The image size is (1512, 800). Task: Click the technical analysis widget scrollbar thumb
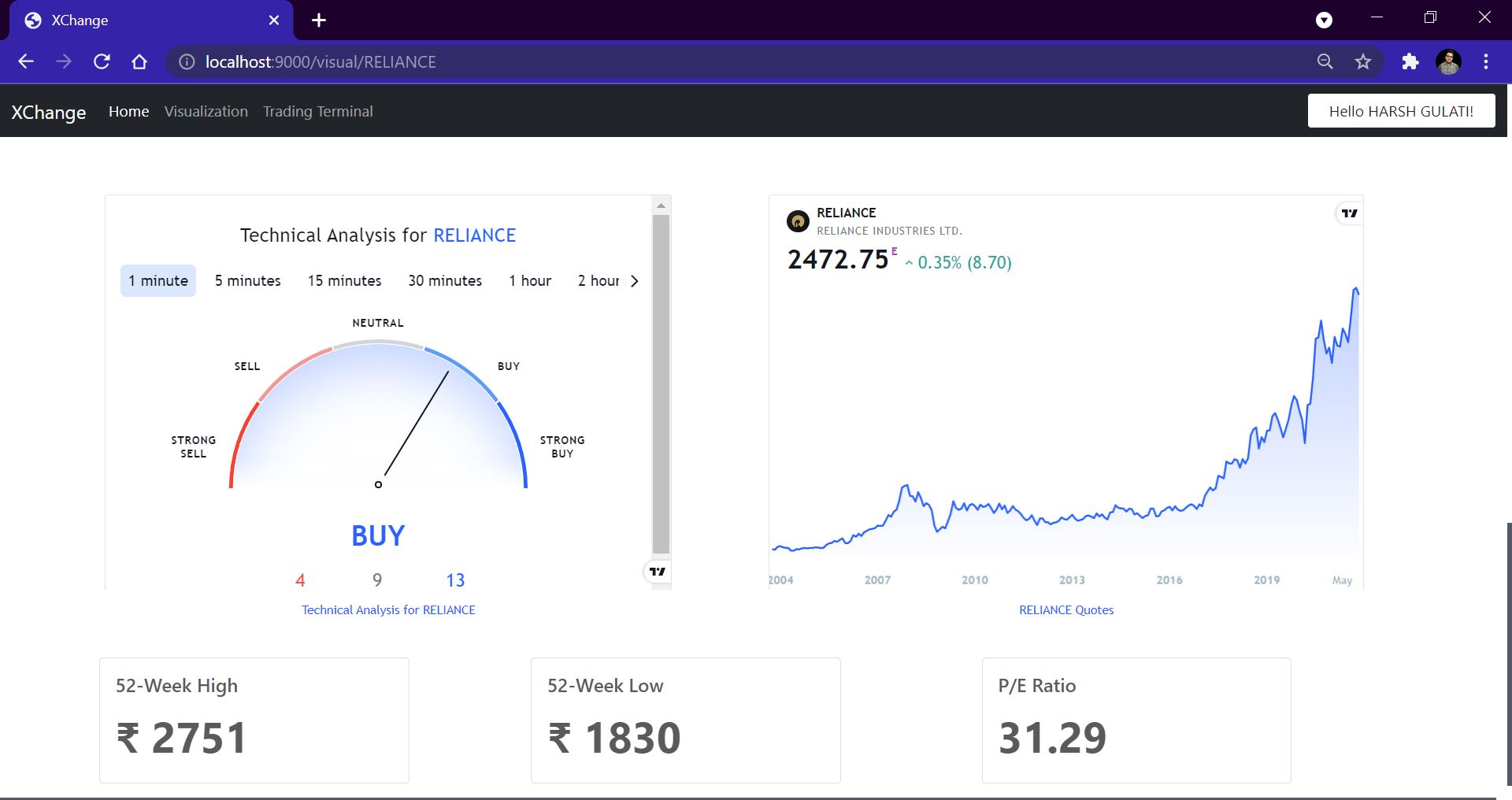pyautogui.click(x=661, y=384)
